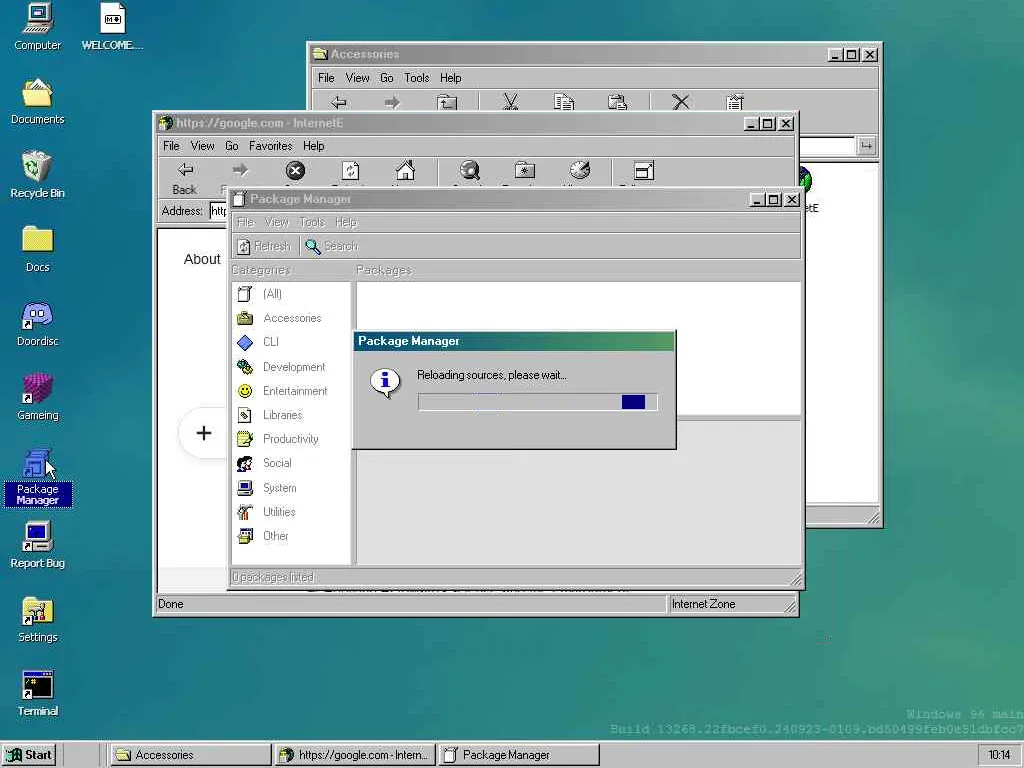Click Refresh button in Package Manager toolbar
Viewport: 1024px width, 768px height.
pyautogui.click(x=264, y=246)
